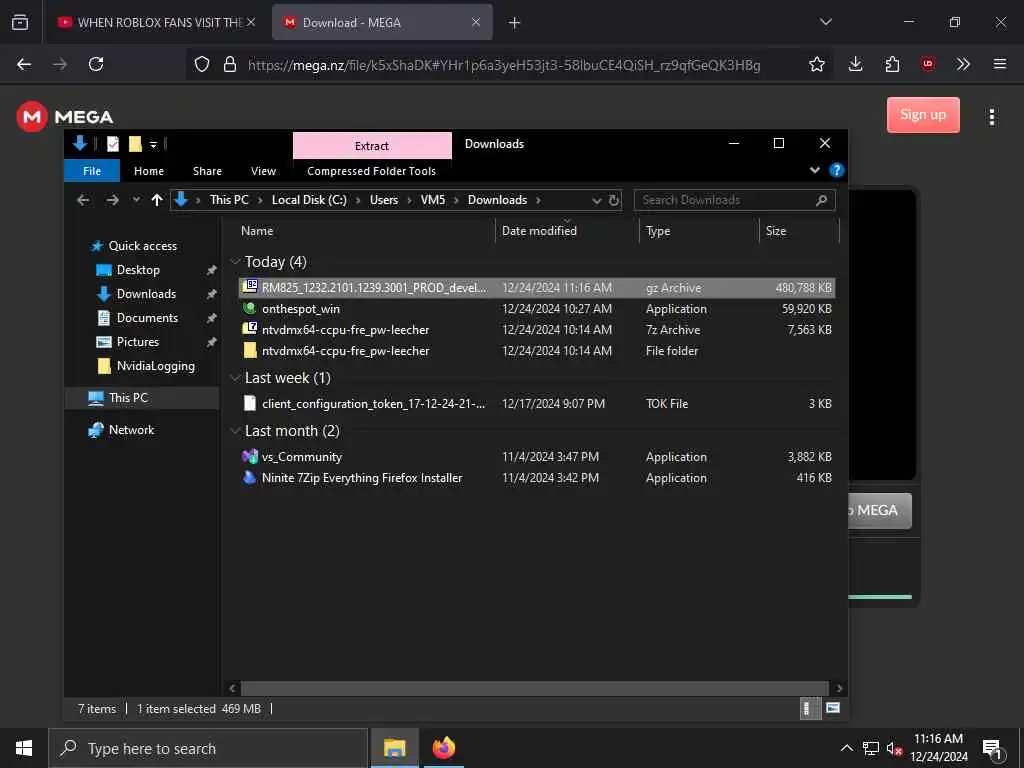The image size is (1024, 768).
Task: Open the Windows Start menu
Action: coord(24,748)
